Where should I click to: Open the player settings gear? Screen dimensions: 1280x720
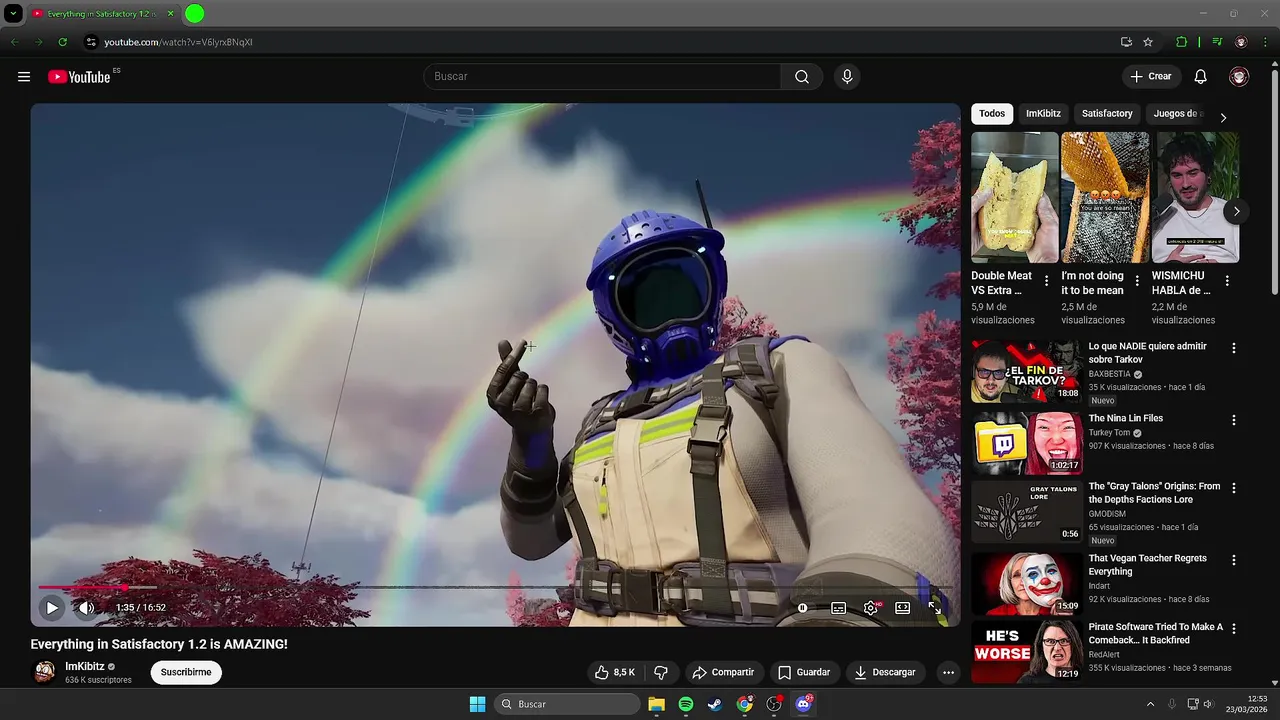[871, 607]
